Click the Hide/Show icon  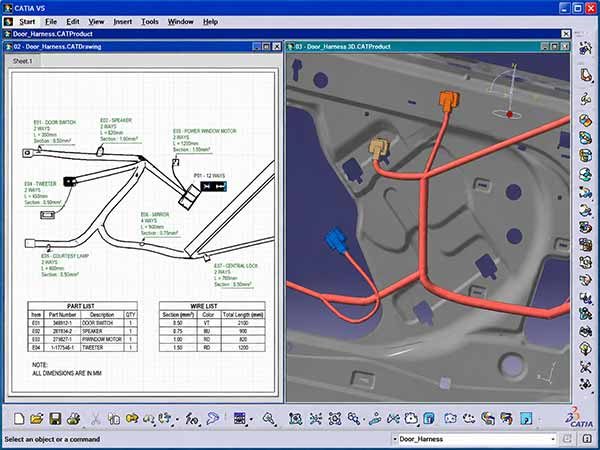[450, 418]
